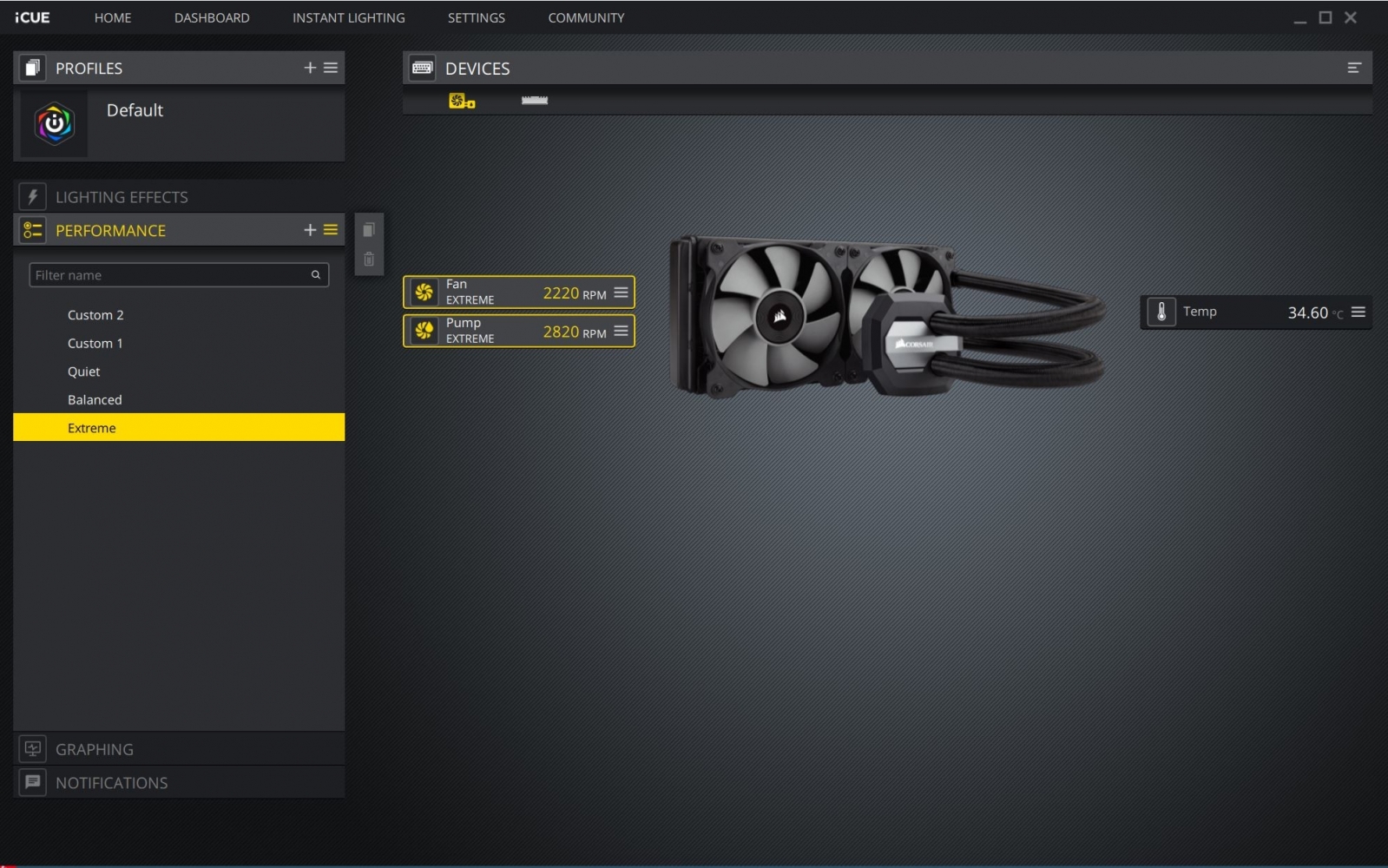Click the Performance section icon
The width and height of the screenshot is (1388, 868).
pos(33,230)
